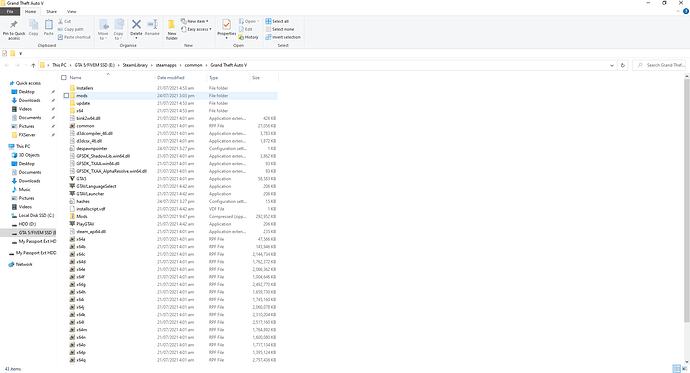The image size is (690, 373).
Task: Tick the select-all checkbox beside Name
Action: (64, 77)
